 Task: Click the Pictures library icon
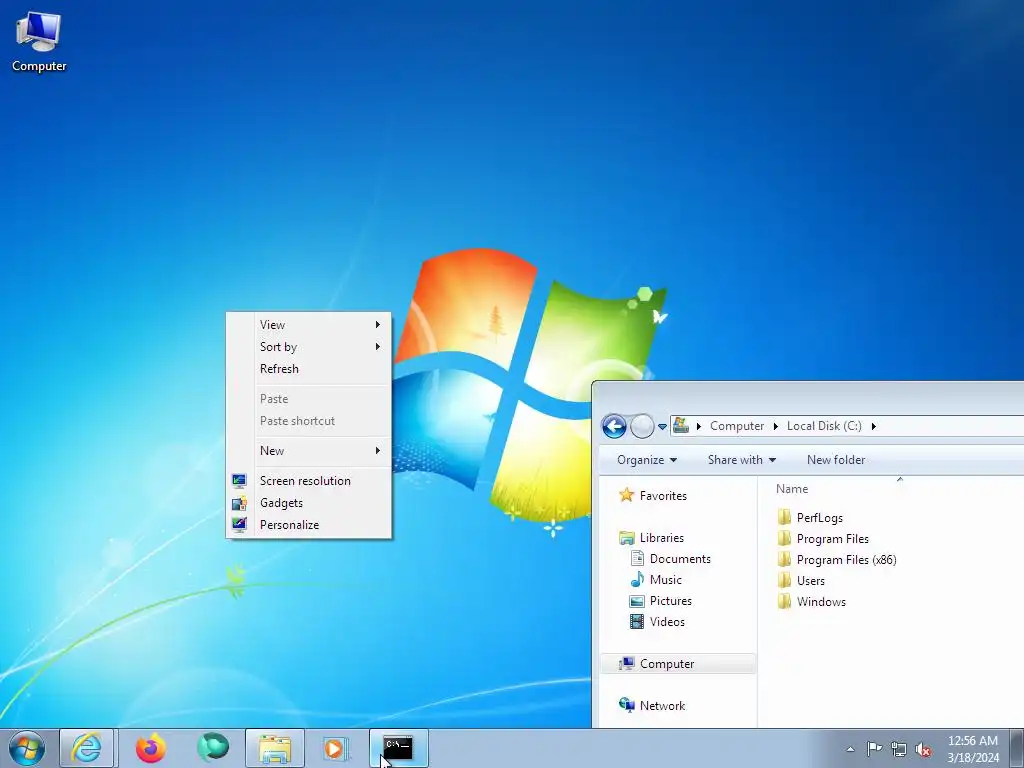(637, 601)
